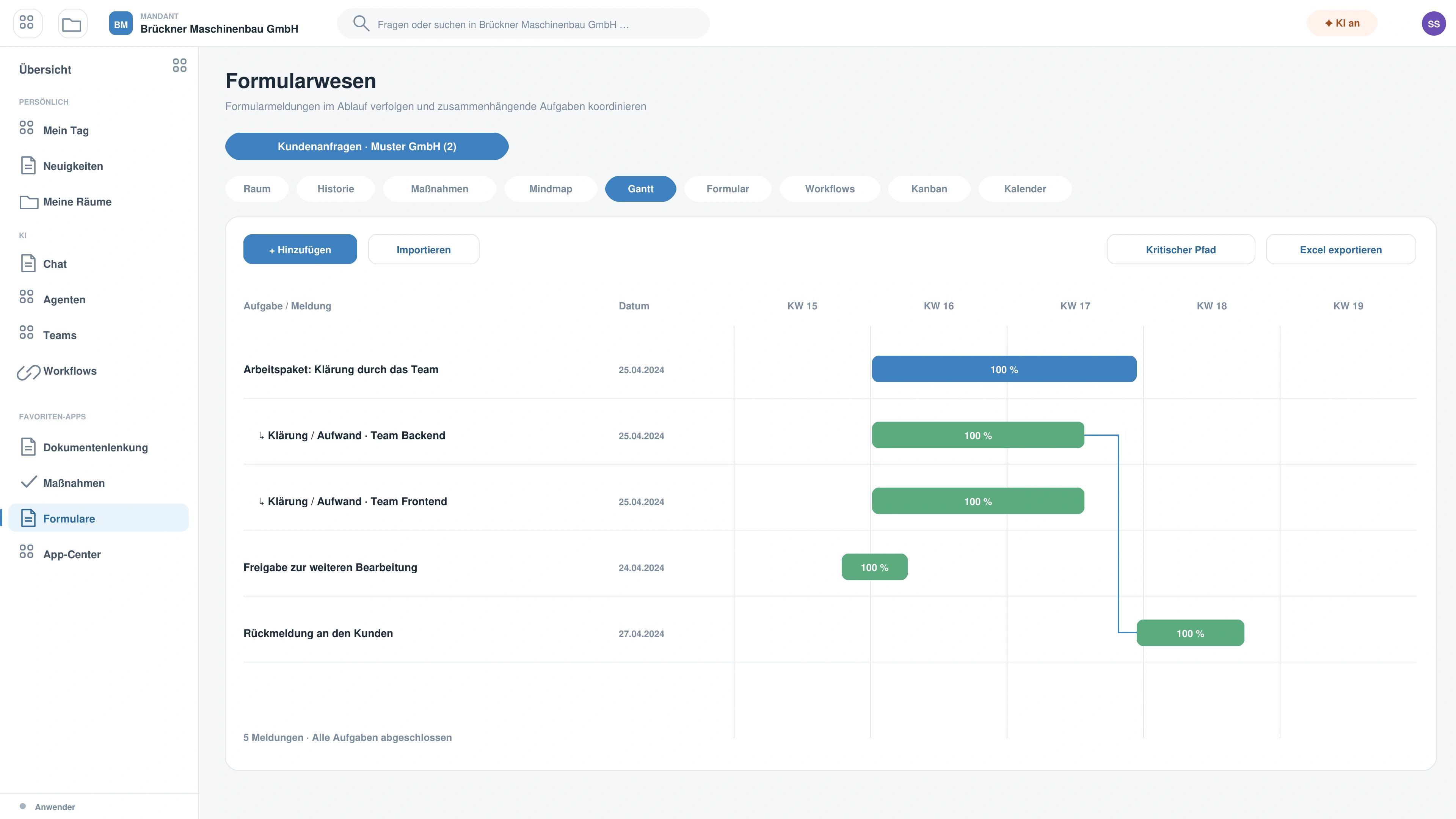Toggle the Kritischer Pfad view
Screen dimensions: 1456x819
click(1180, 249)
